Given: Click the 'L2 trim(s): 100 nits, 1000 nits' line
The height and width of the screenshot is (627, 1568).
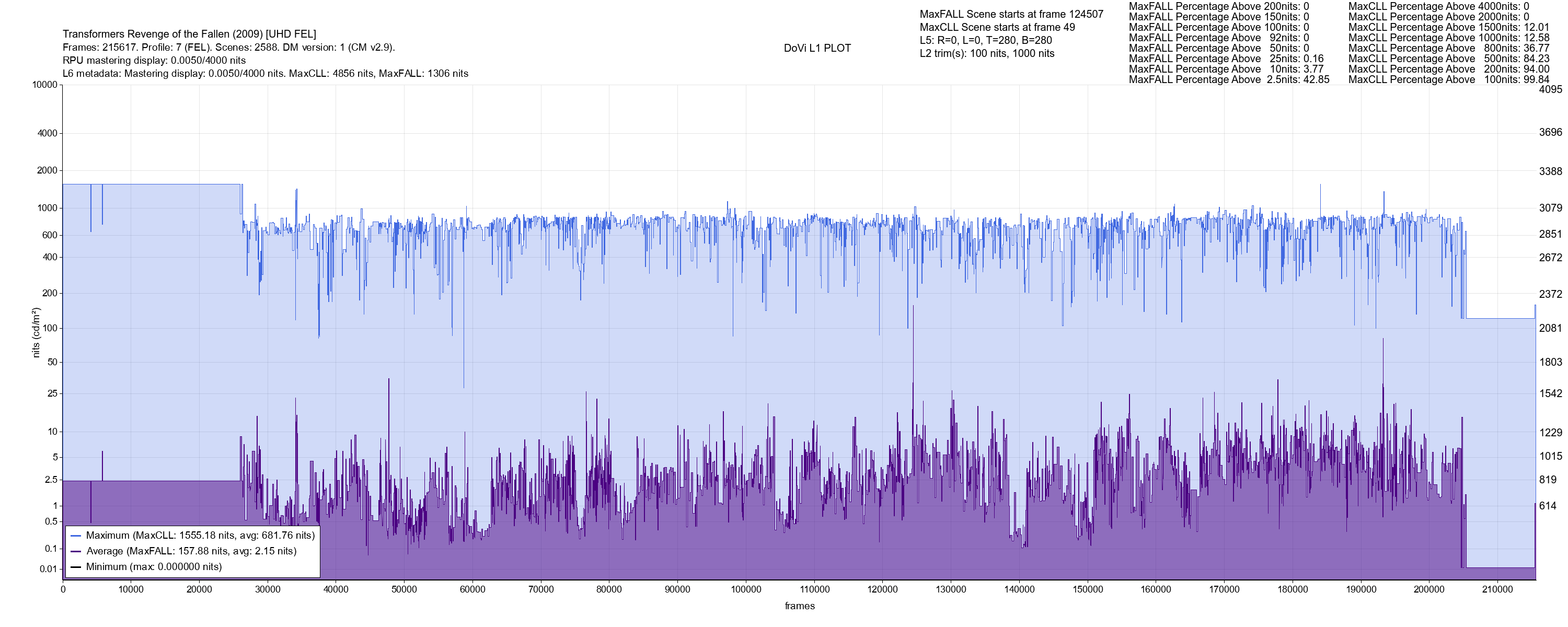Looking at the screenshot, I should [987, 54].
